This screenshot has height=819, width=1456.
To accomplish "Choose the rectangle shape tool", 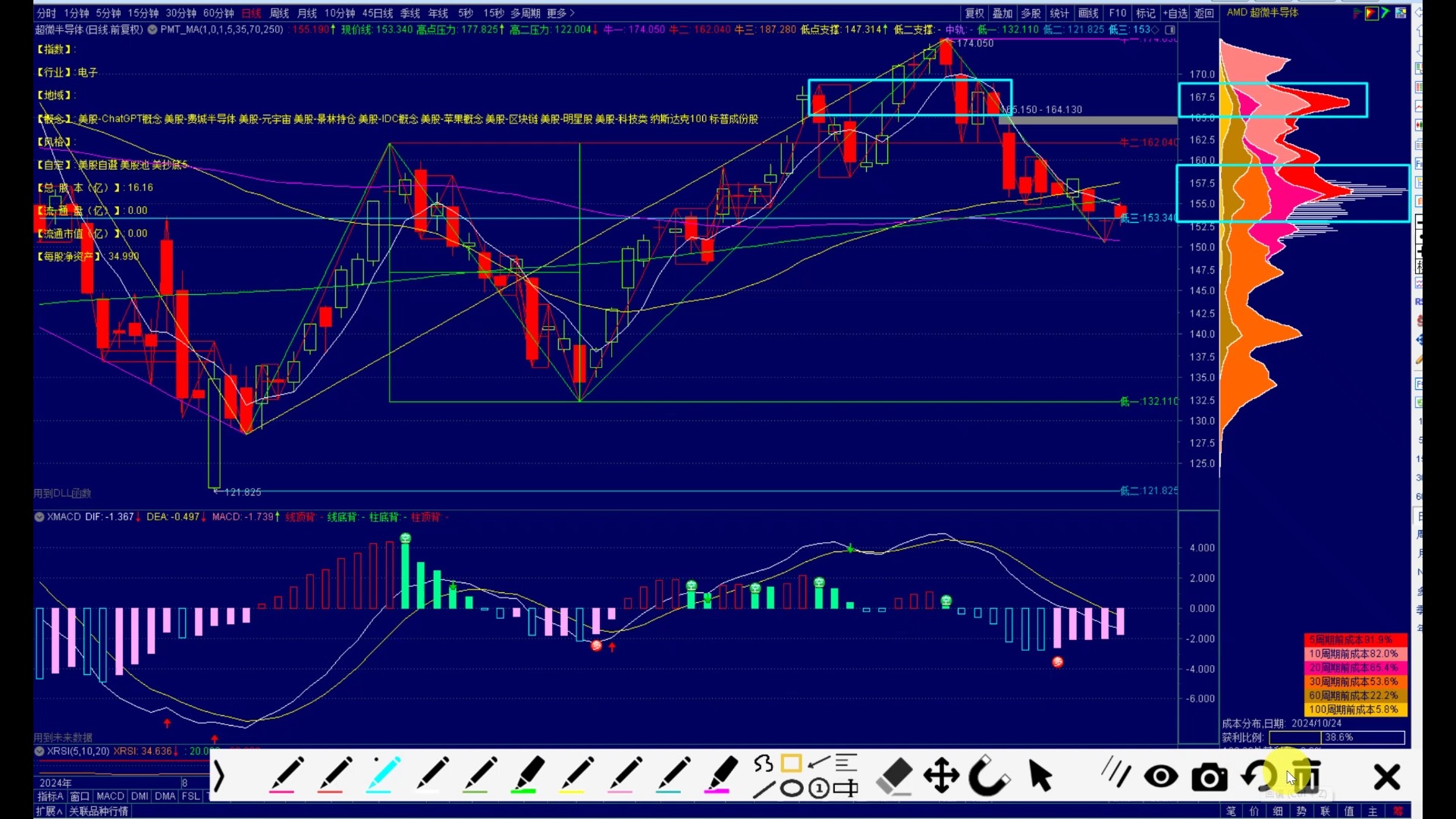I will pos(791,764).
